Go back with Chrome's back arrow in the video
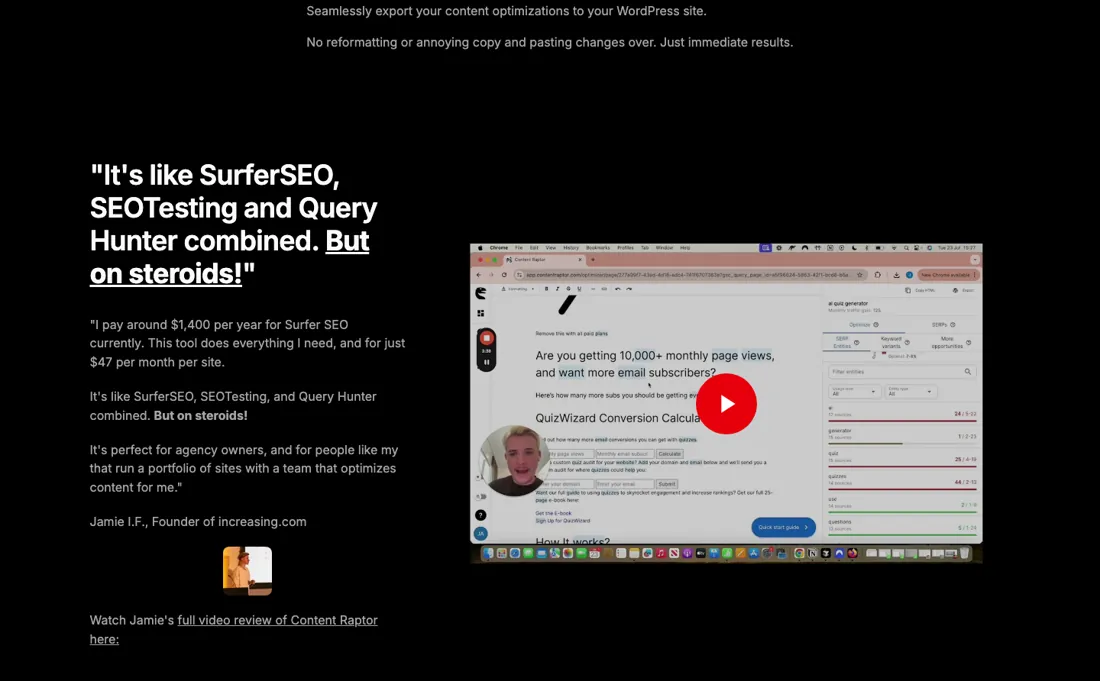 pos(479,275)
